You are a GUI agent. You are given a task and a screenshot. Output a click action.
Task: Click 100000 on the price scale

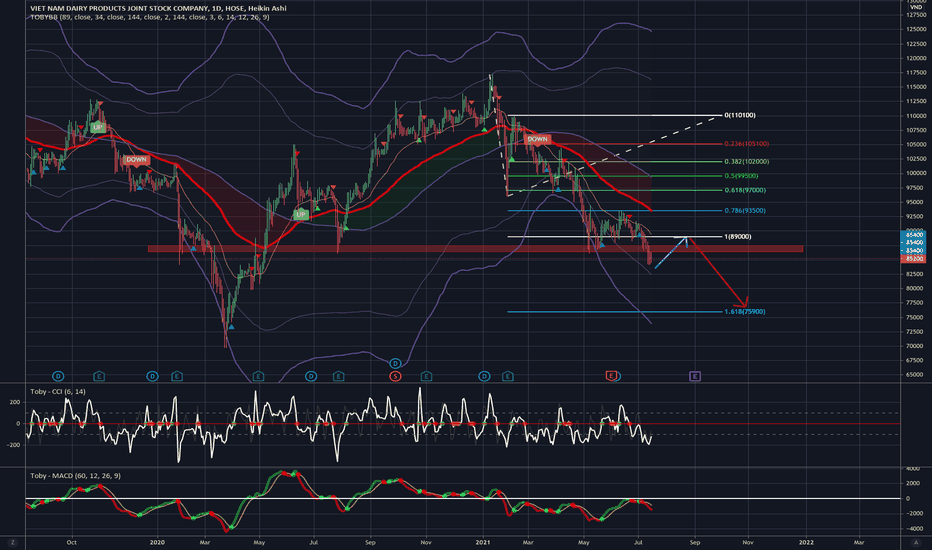(x=916, y=173)
